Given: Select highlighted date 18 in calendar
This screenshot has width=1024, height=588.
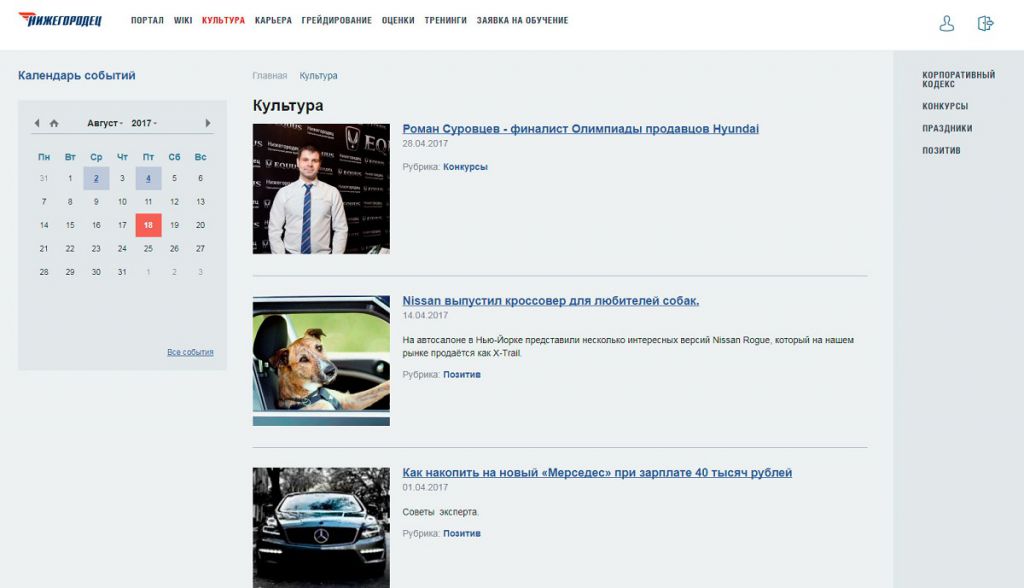Looking at the screenshot, I should [x=148, y=225].
